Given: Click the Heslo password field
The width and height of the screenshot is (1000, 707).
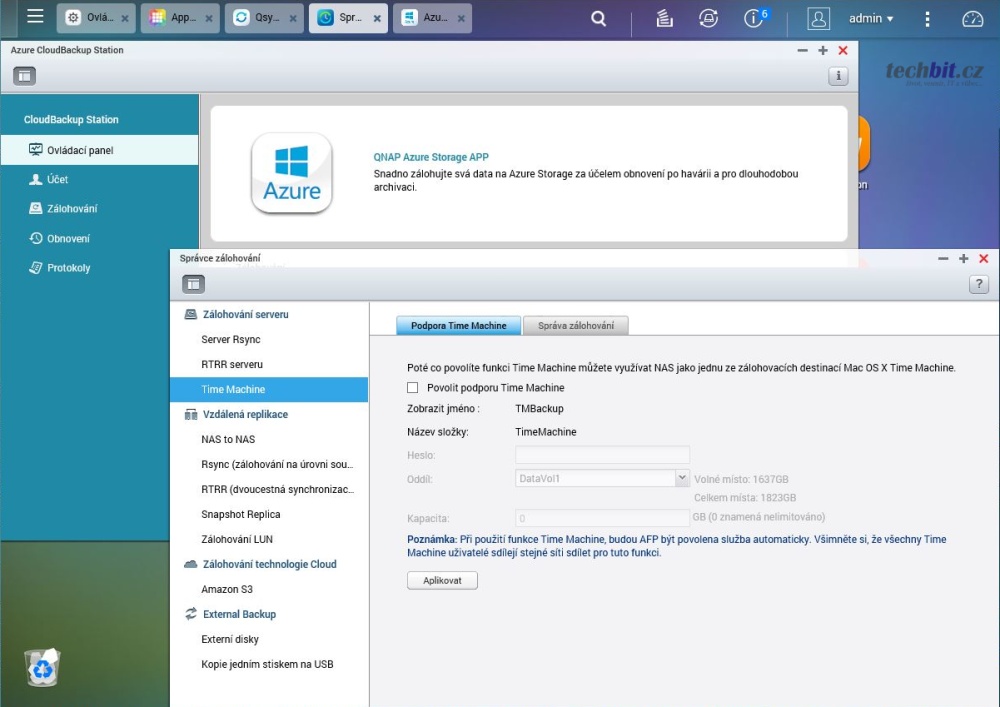Looking at the screenshot, I should [602, 455].
